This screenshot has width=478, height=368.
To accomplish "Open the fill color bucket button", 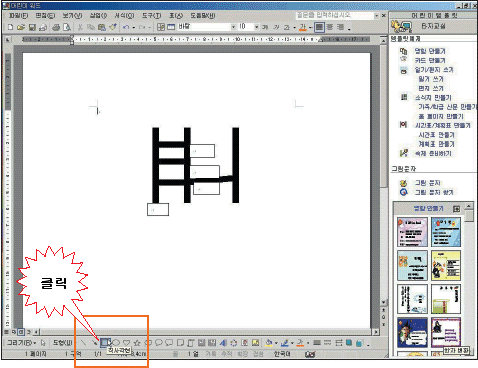I will (x=269, y=342).
